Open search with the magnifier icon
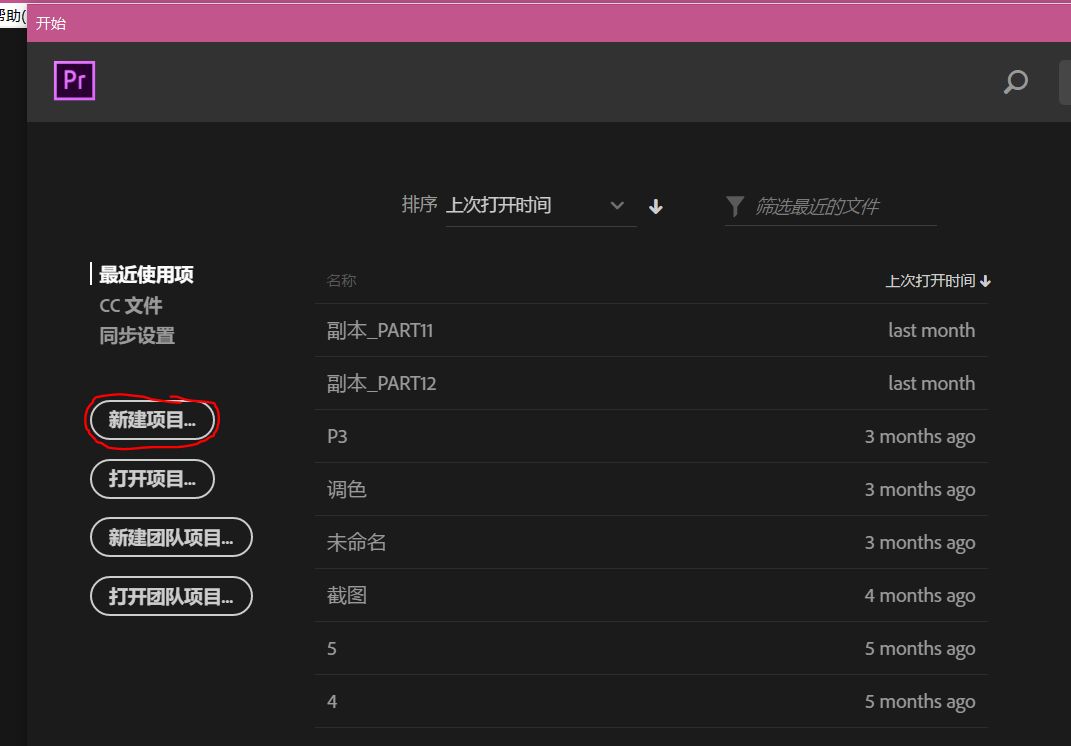Viewport: 1071px width, 746px height. [1016, 82]
